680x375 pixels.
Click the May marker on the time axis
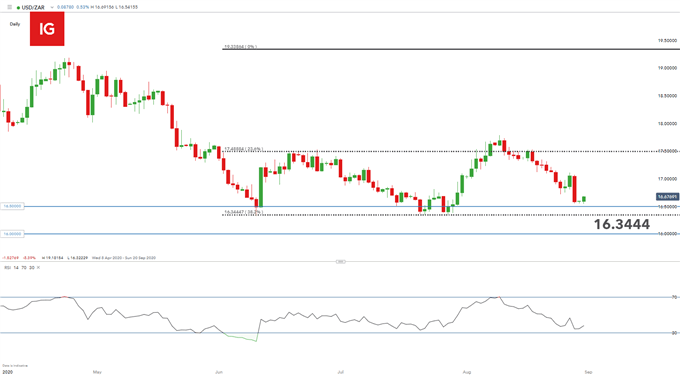pos(97,372)
